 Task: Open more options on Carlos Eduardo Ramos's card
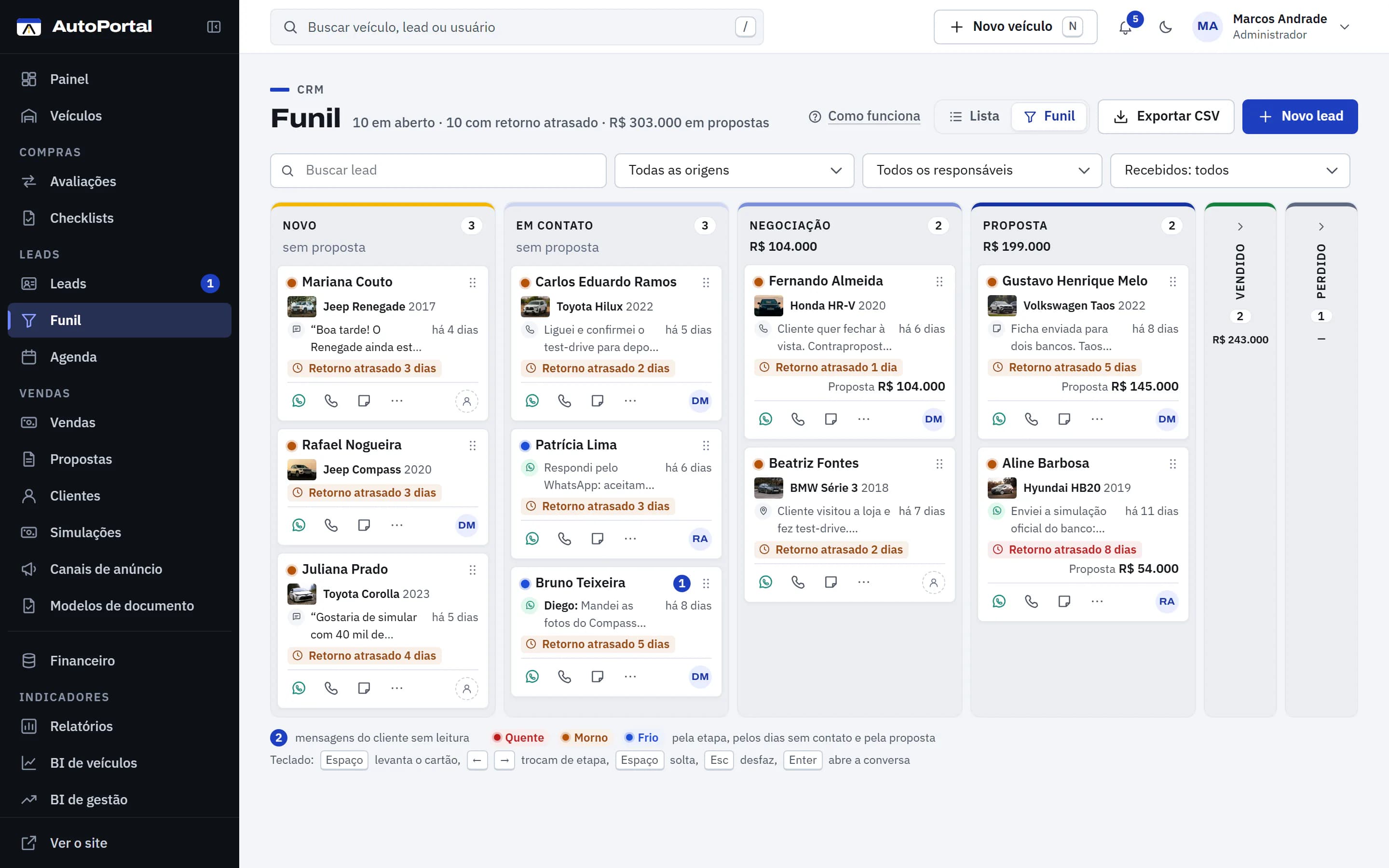click(630, 401)
